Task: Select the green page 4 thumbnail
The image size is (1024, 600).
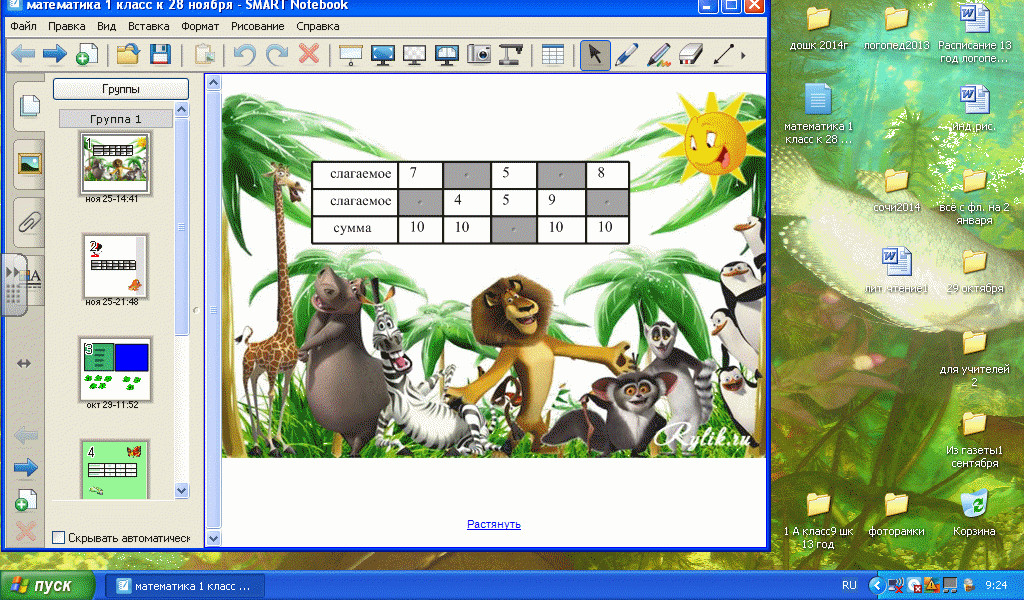Action: 116,469
